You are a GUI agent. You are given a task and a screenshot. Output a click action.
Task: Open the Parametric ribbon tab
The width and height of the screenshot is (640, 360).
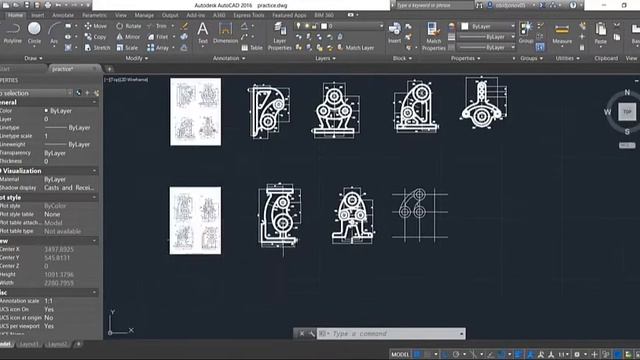point(94,15)
